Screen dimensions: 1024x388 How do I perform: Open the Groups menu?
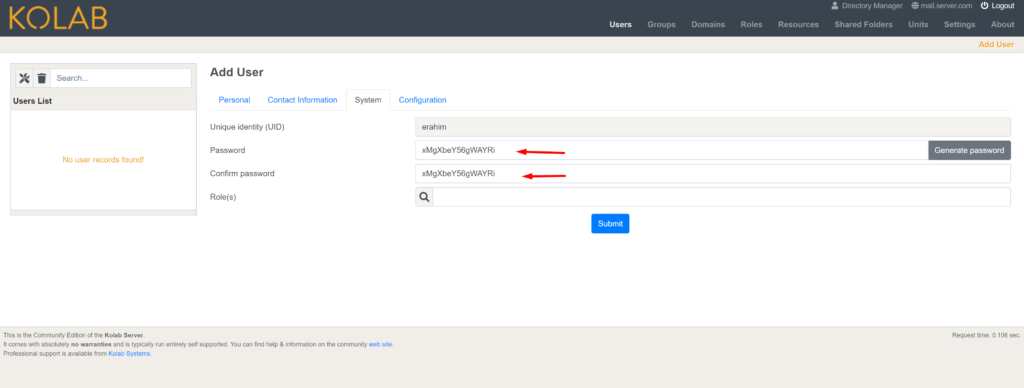pyautogui.click(x=662, y=25)
